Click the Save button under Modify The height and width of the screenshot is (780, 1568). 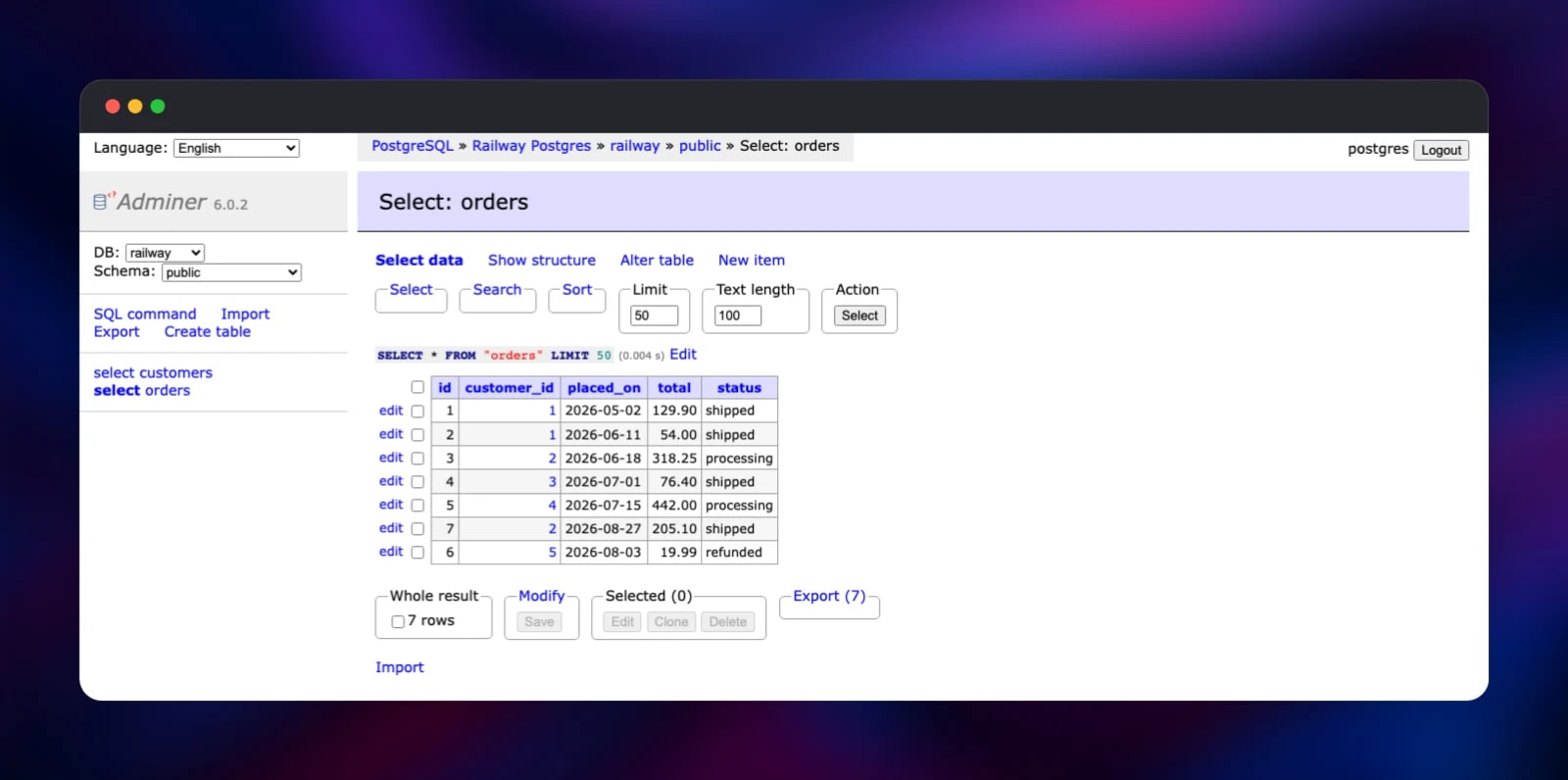[x=539, y=622]
